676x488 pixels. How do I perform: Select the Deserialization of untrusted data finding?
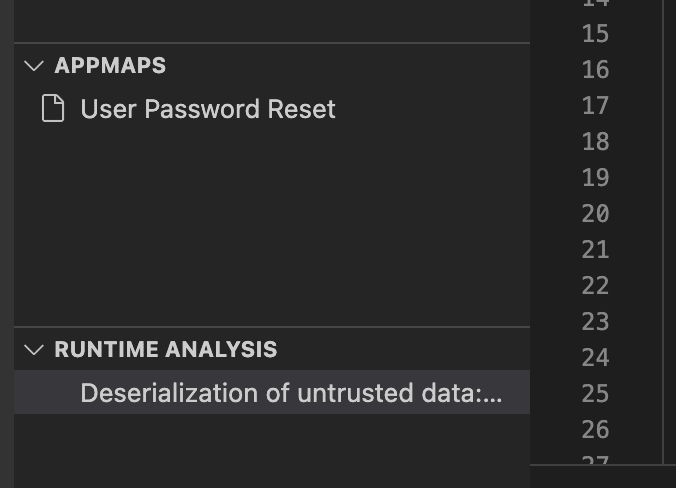click(x=272, y=392)
